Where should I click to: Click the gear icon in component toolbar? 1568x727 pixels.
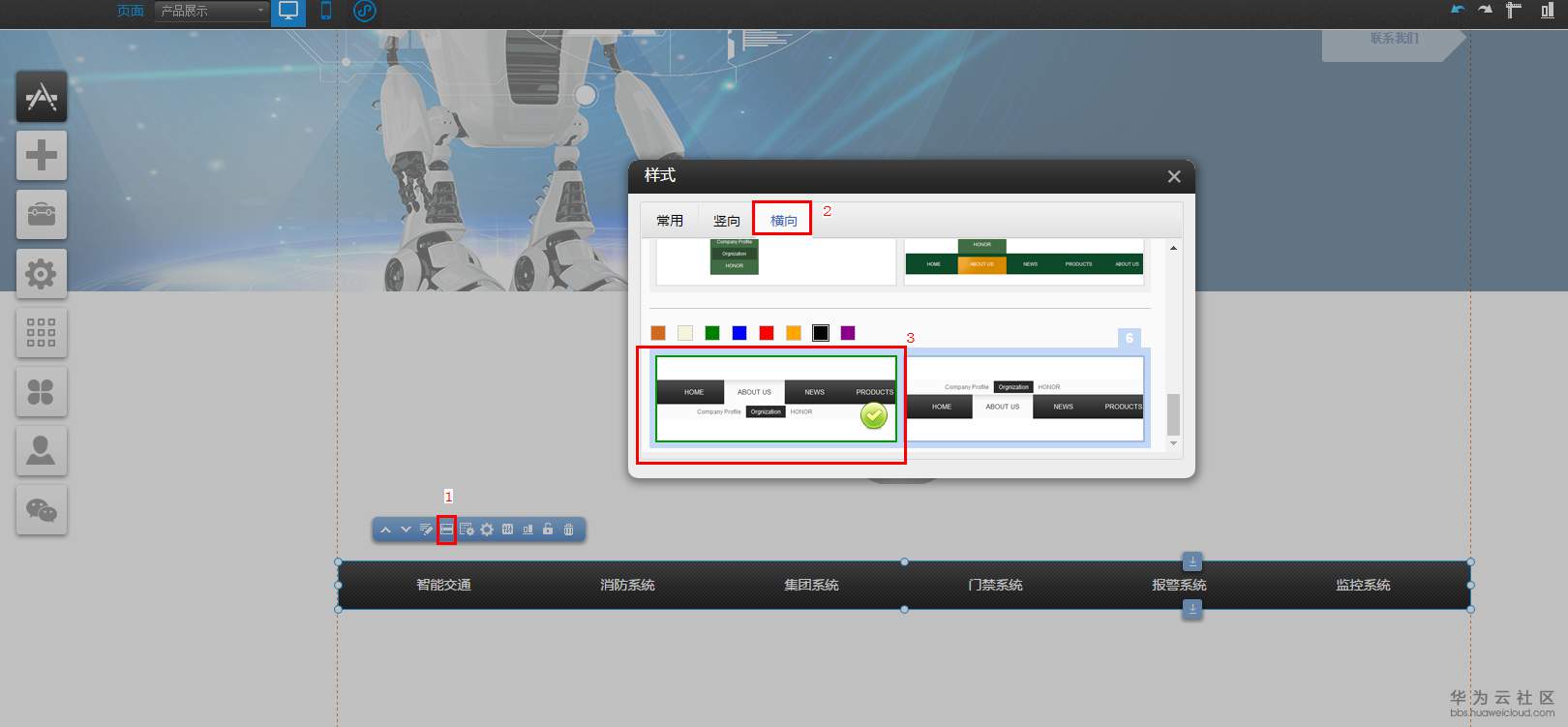coord(487,530)
